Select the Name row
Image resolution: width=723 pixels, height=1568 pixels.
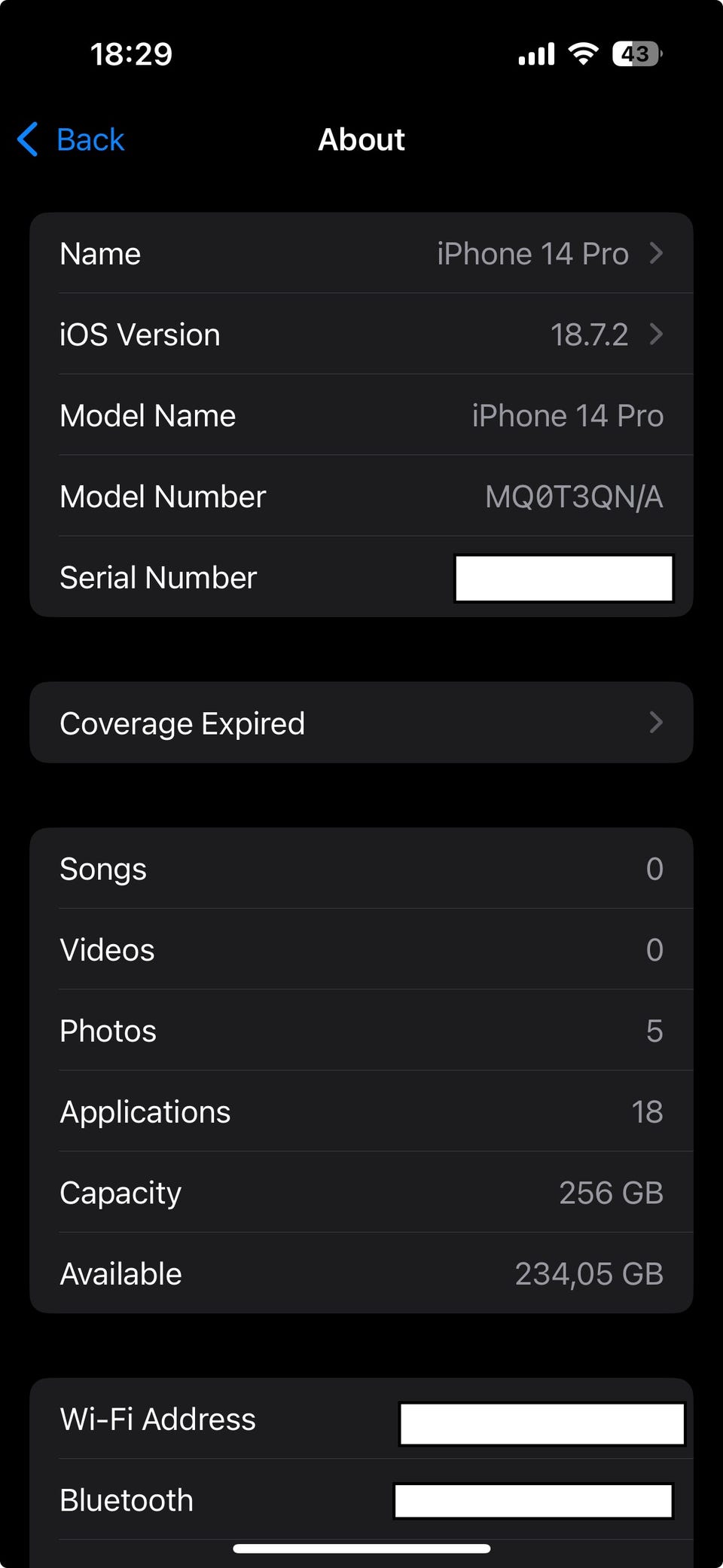click(x=361, y=253)
